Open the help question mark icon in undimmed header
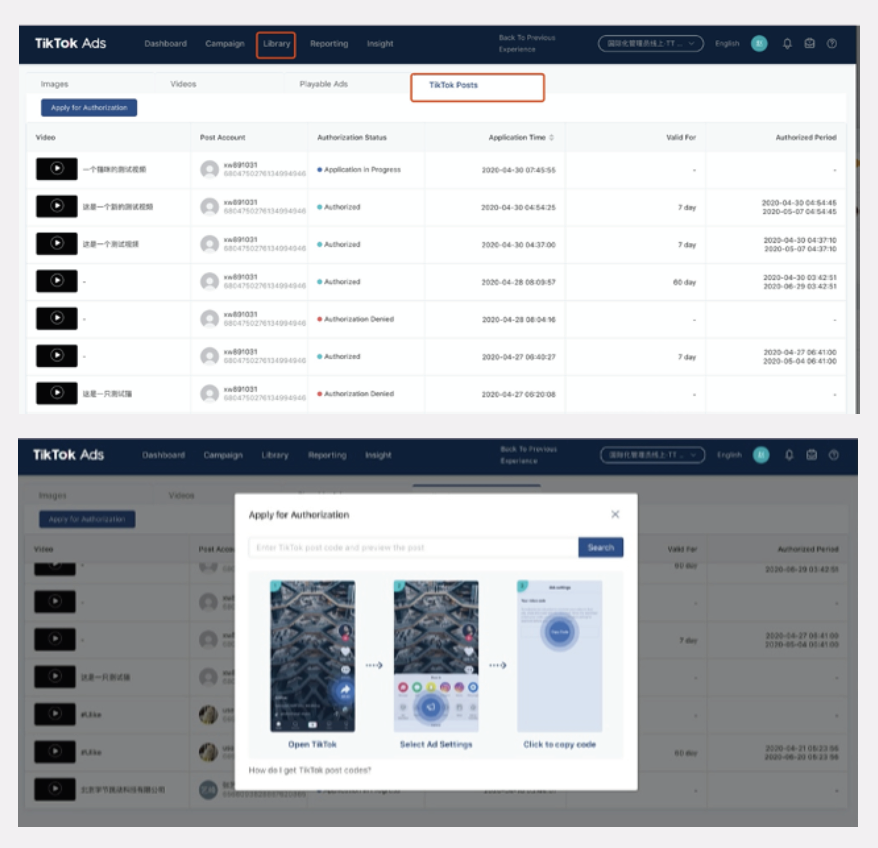878x848 pixels. click(832, 44)
